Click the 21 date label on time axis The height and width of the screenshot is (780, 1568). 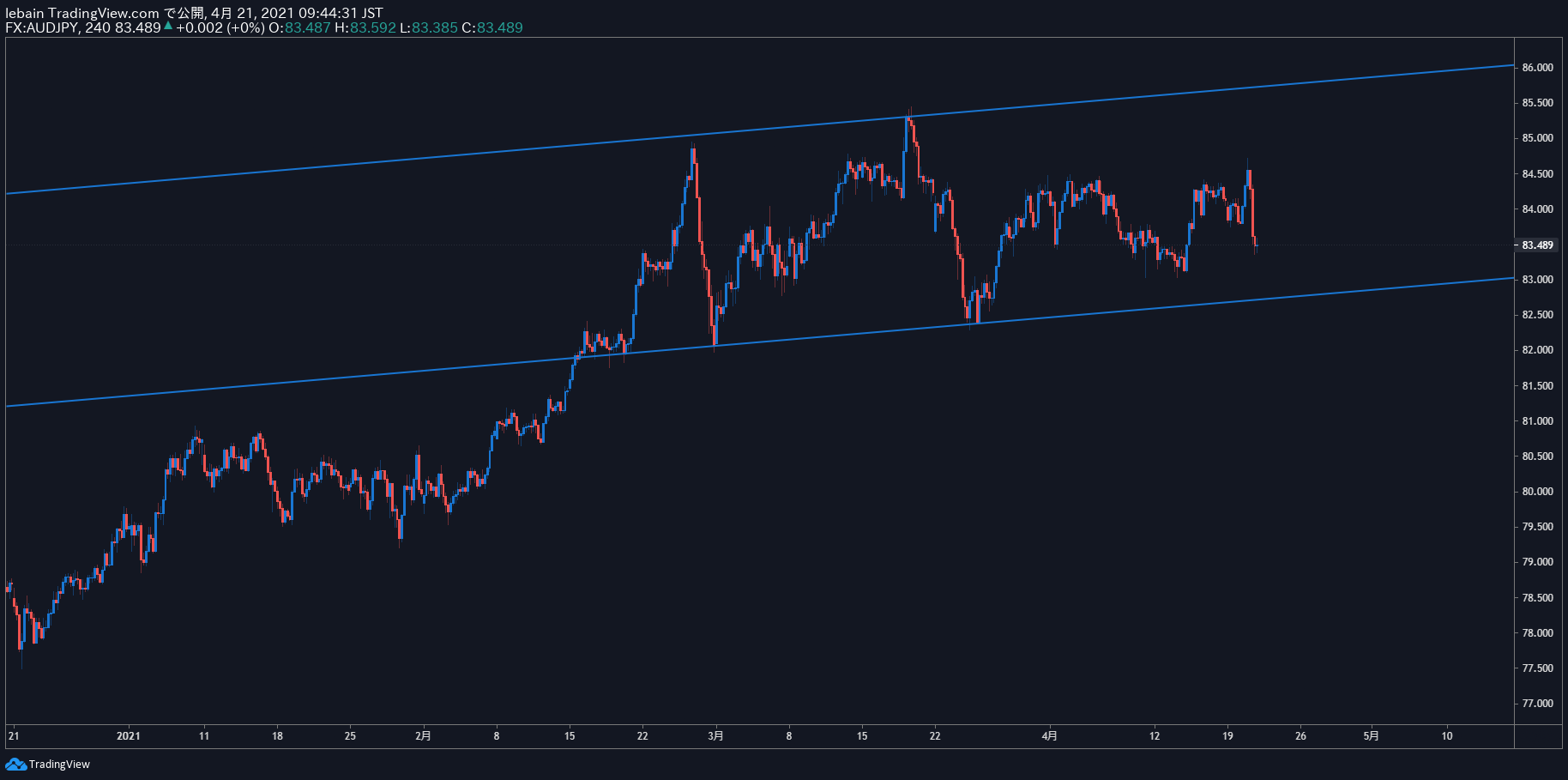coord(13,735)
